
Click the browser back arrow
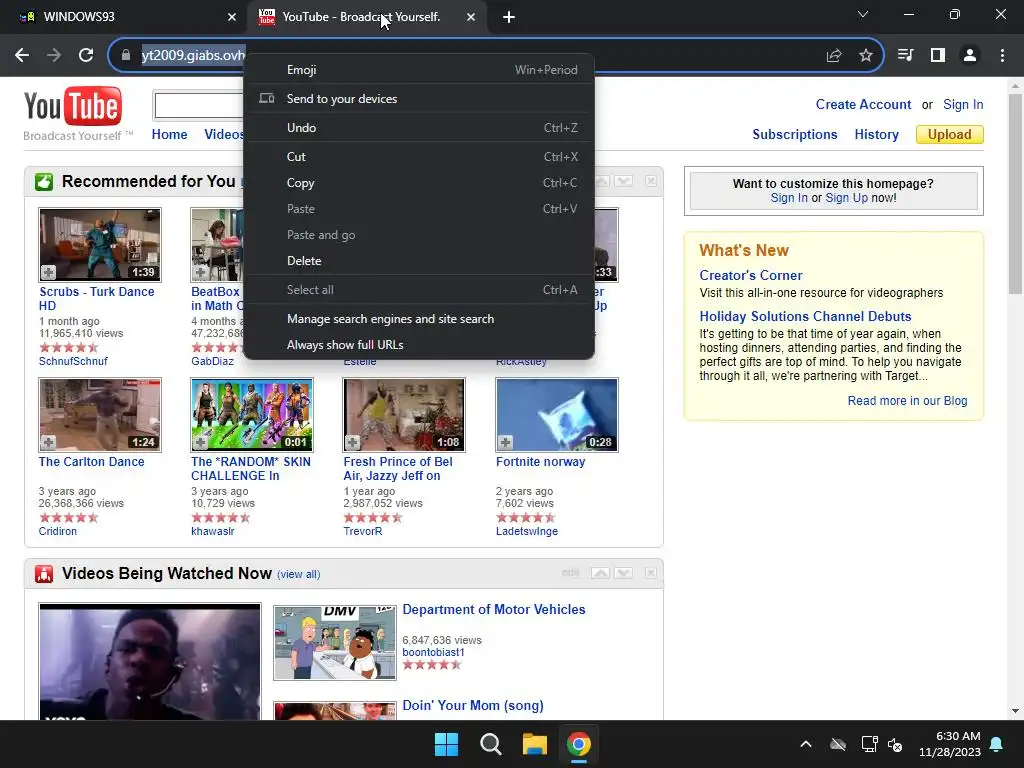click(22, 56)
